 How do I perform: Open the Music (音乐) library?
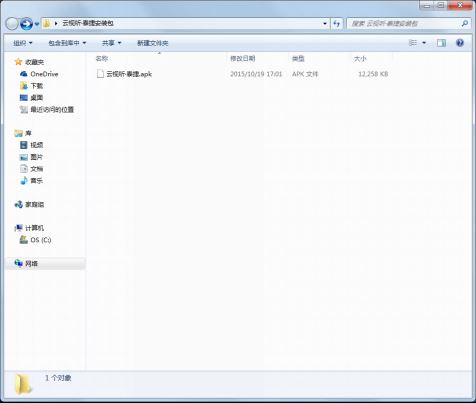[37, 181]
